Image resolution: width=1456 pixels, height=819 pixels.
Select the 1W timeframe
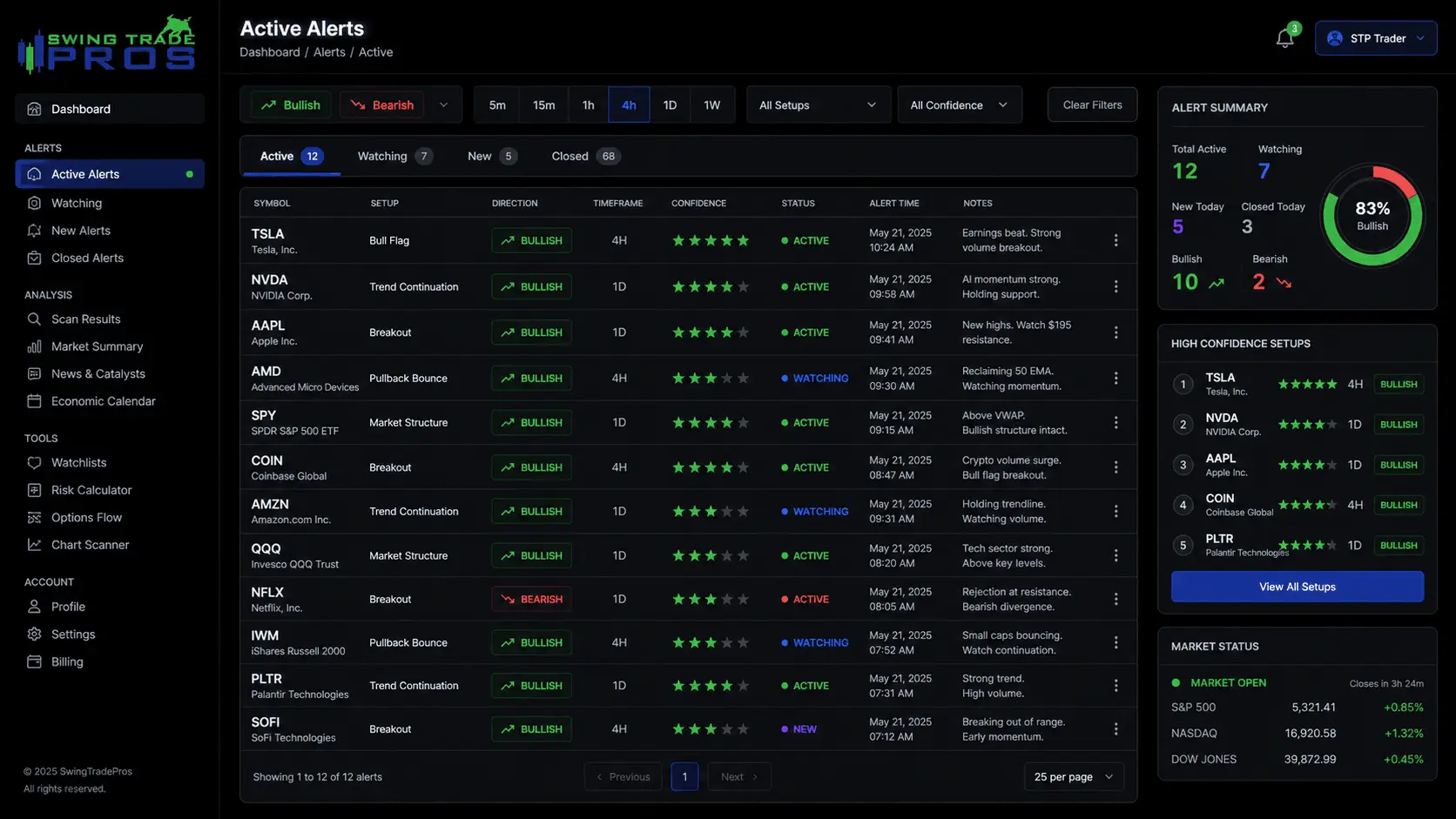tap(712, 105)
